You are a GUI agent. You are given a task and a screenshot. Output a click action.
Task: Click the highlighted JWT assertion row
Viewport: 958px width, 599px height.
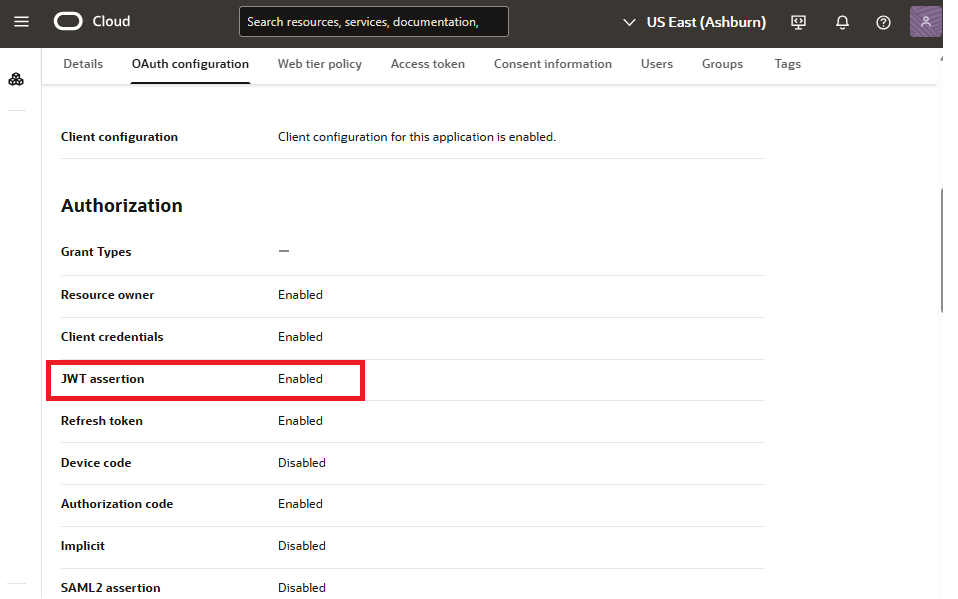(205, 380)
